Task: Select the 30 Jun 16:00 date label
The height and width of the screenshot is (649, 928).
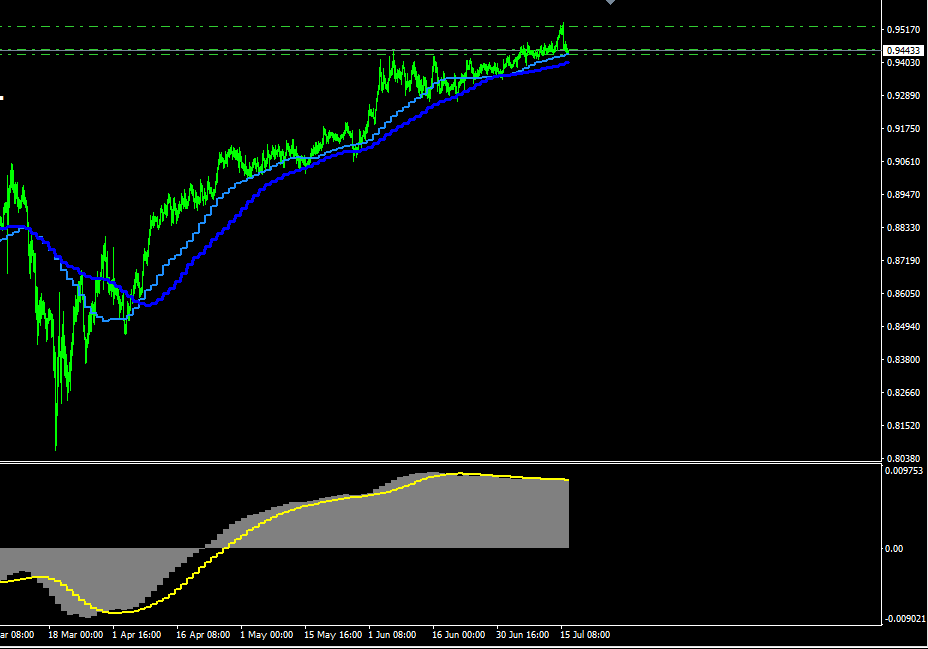Action: click(x=522, y=635)
